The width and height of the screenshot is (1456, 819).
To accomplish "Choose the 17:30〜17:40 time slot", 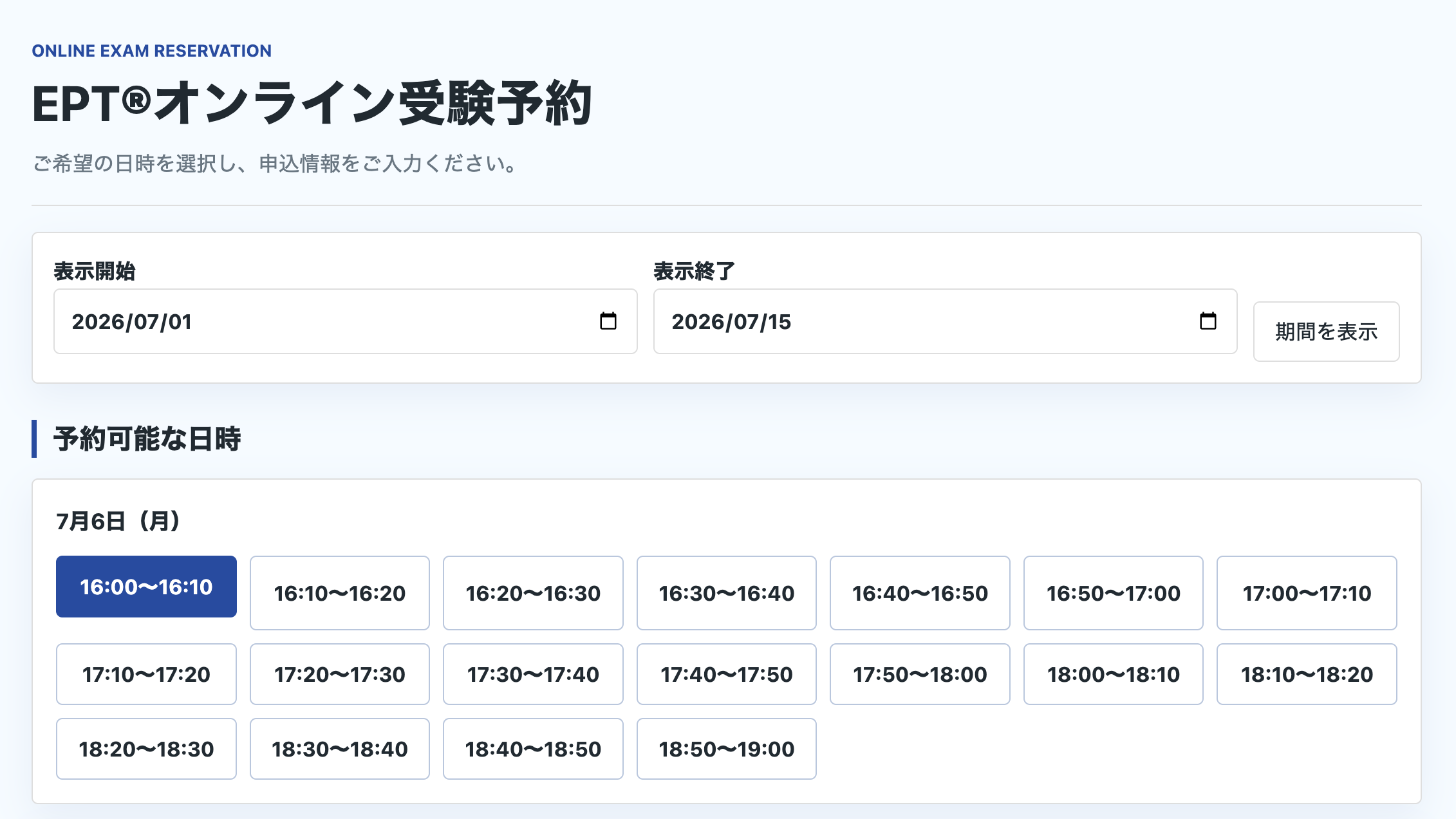I will 533,674.
